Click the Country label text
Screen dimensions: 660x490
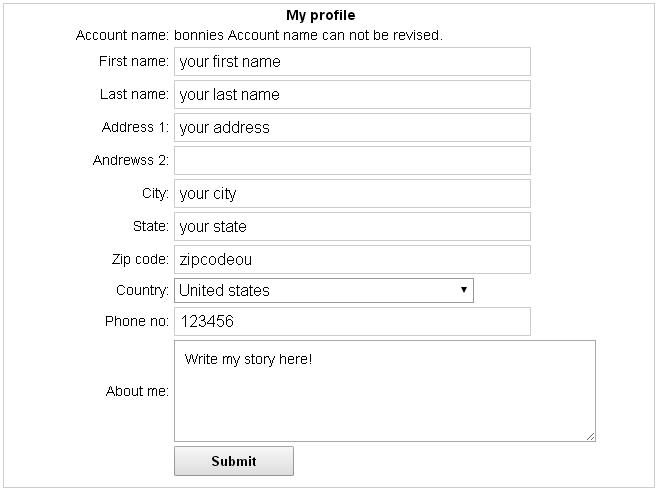(x=142, y=290)
